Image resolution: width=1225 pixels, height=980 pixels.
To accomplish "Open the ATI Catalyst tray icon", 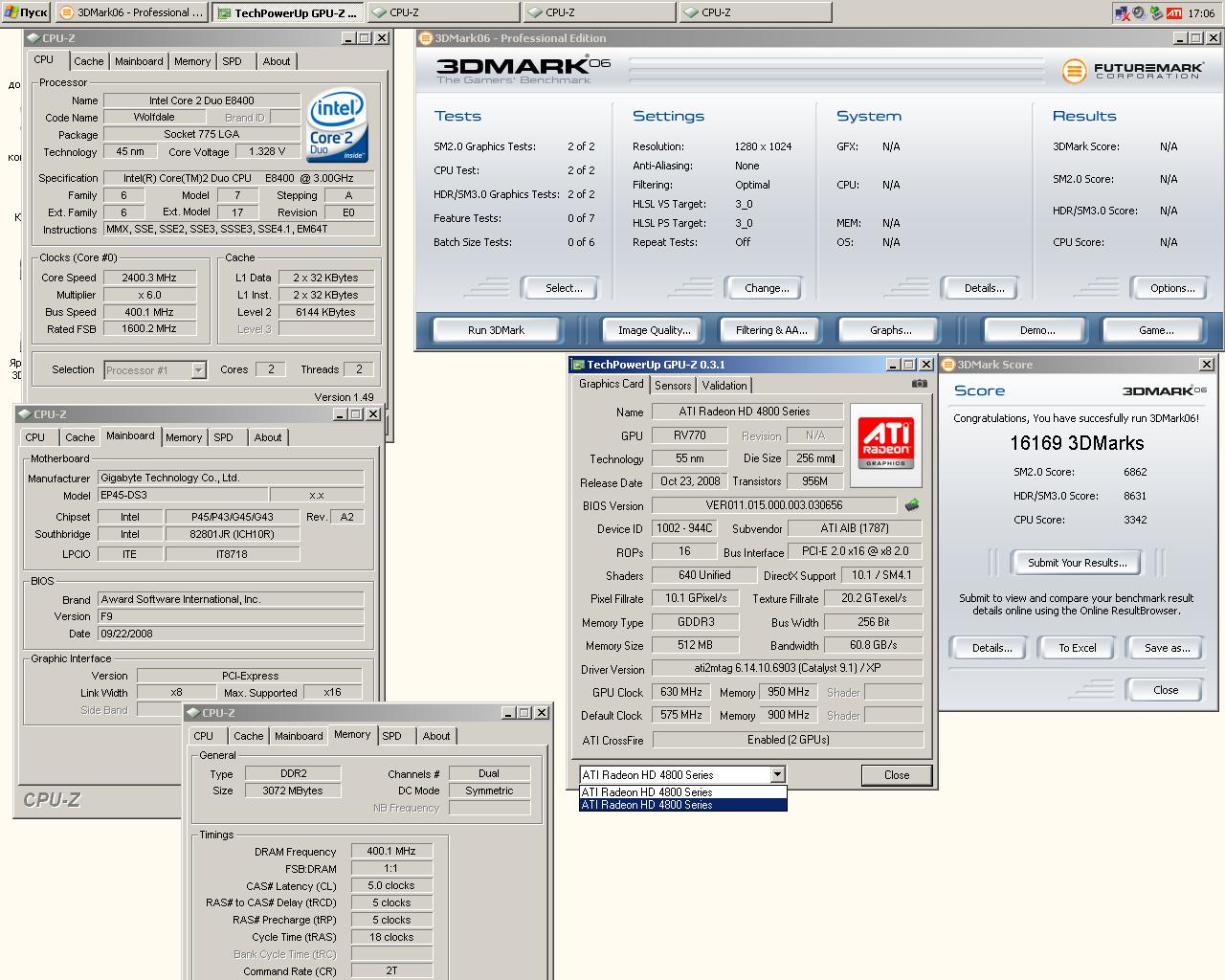I will (1173, 13).
